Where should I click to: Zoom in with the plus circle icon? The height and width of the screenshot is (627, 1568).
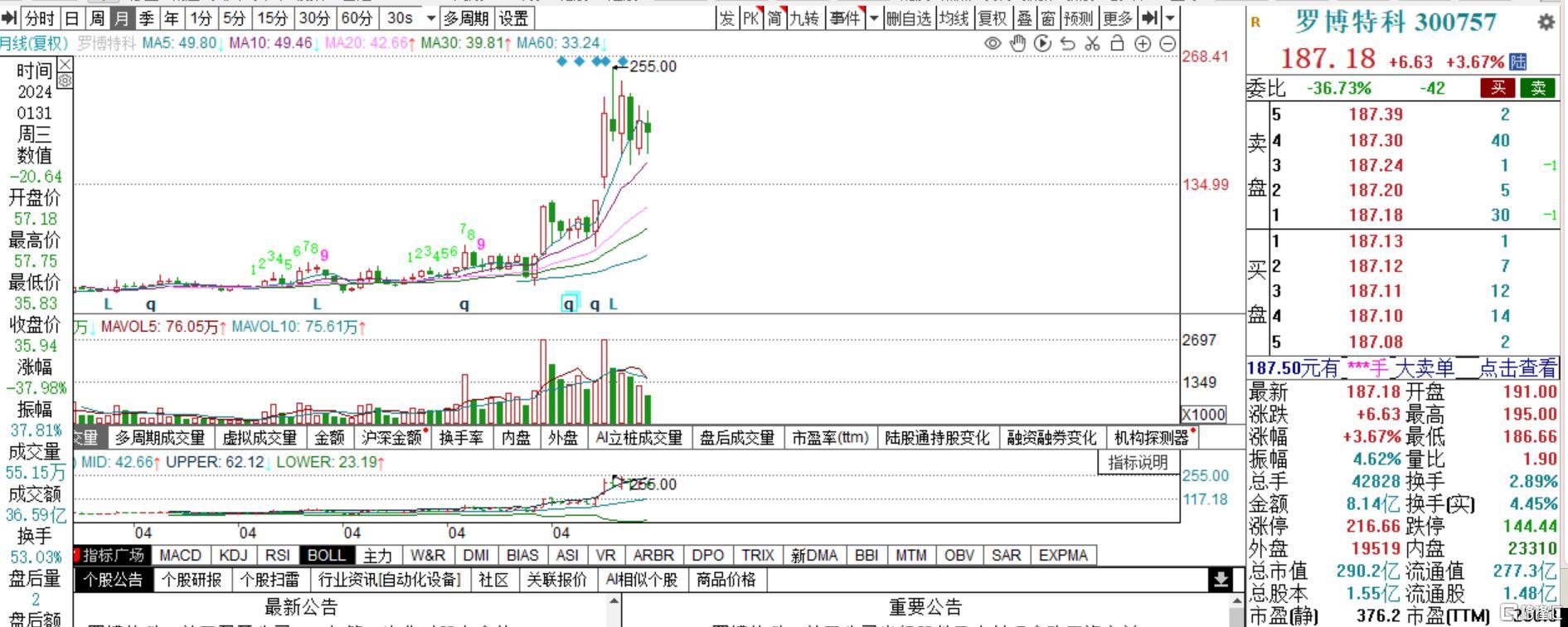[1143, 43]
